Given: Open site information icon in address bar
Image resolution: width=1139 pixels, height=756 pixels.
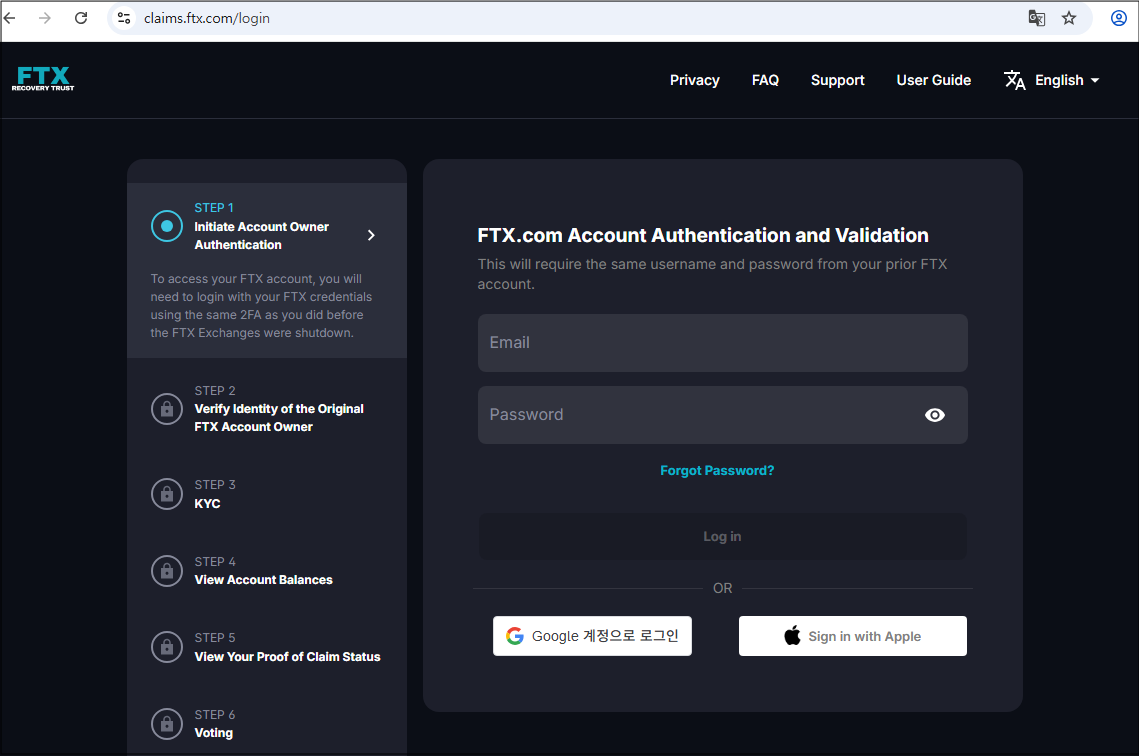Looking at the screenshot, I should (x=124, y=18).
